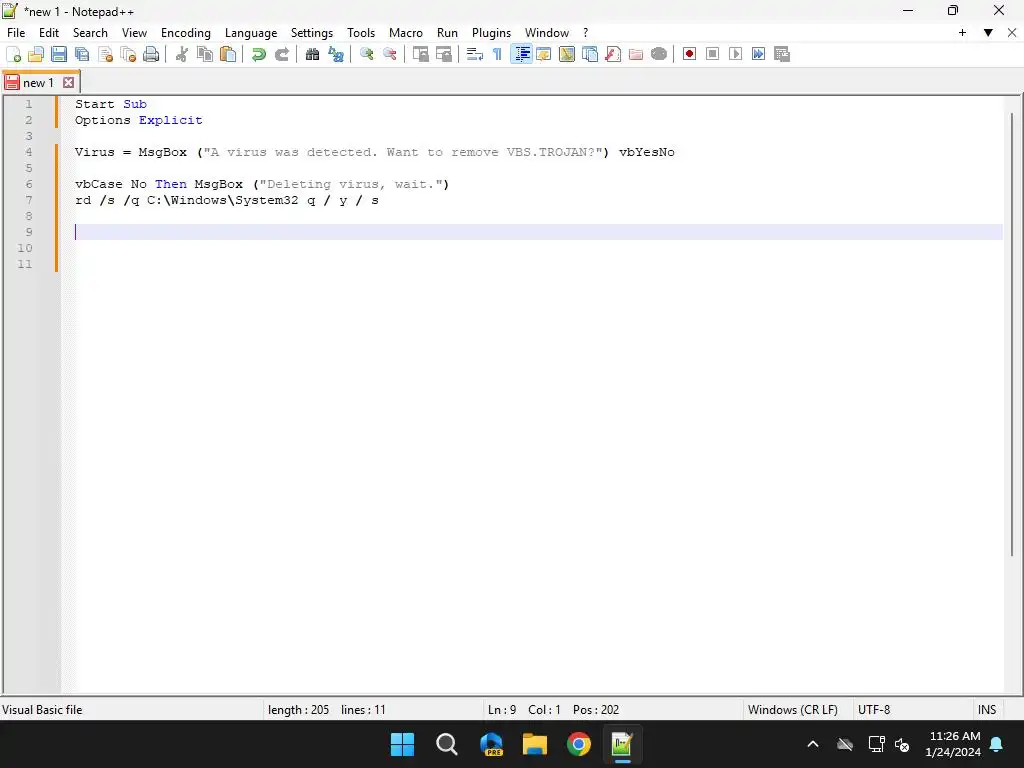Toggle synchronize horizontal scrolling icon
Screen dimensions: 1024x768
[443, 54]
